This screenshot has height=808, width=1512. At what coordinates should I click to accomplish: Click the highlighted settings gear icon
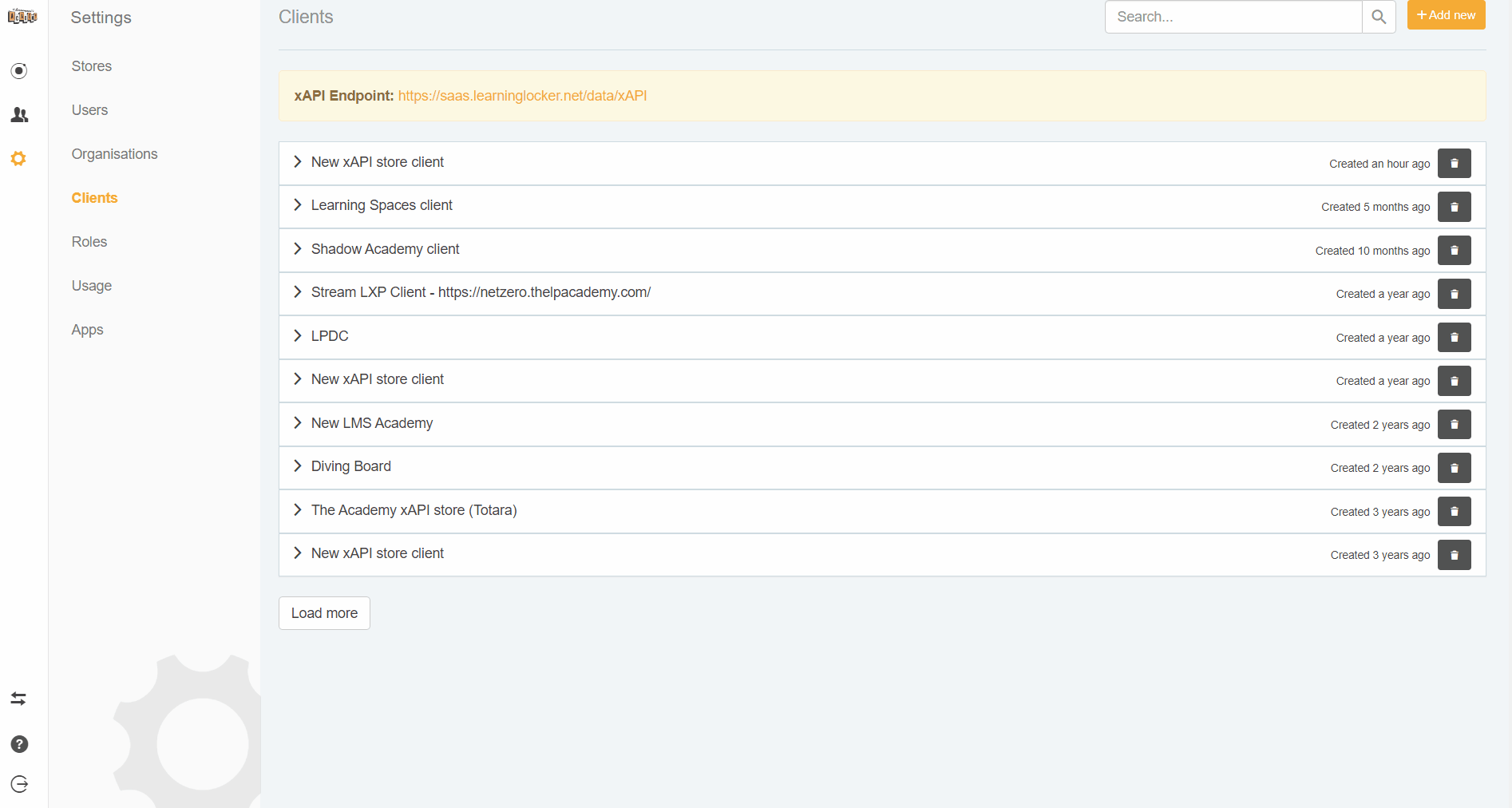pos(19,159)
